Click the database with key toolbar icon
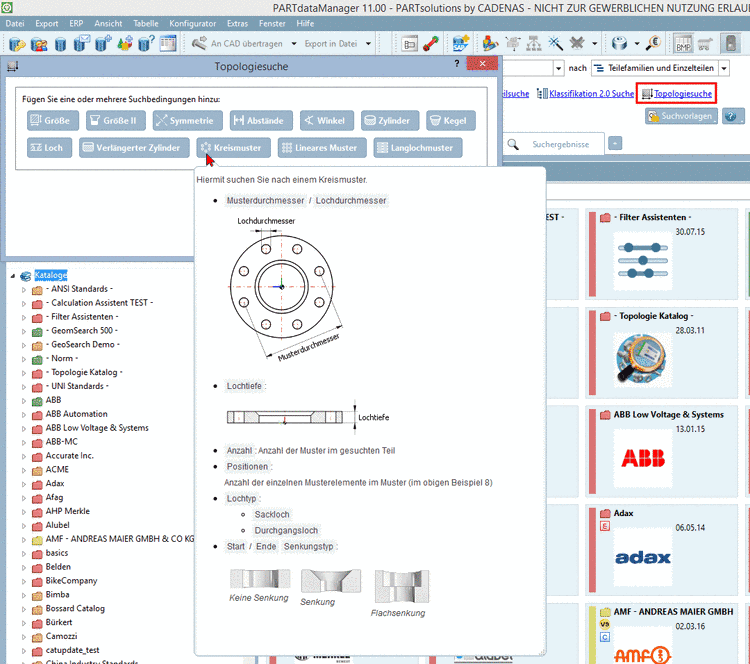The height and width of the screenshot is (664, 750). pos(17,44)
